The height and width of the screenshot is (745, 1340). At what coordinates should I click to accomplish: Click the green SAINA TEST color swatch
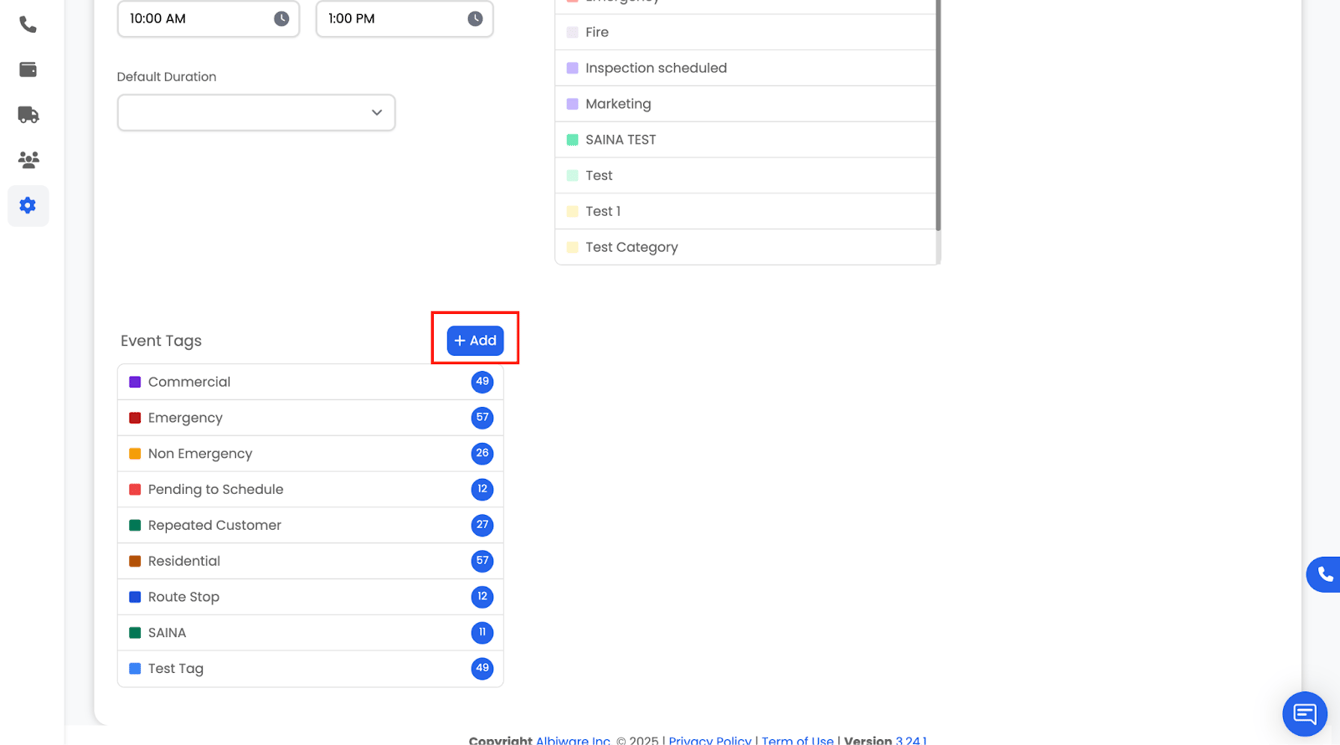pyautogui.click(x=572, y=140)
